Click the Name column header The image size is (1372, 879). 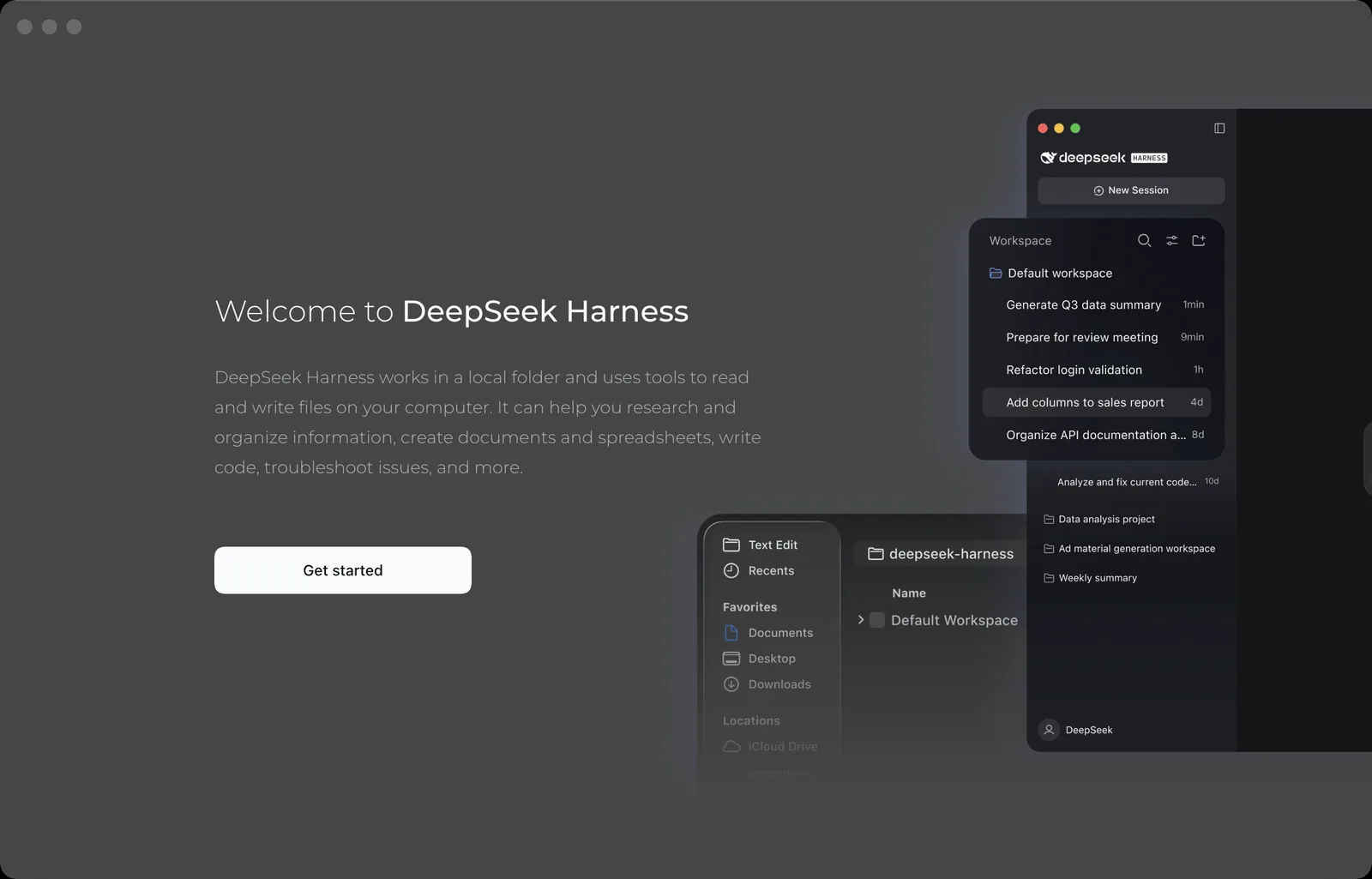909,593
